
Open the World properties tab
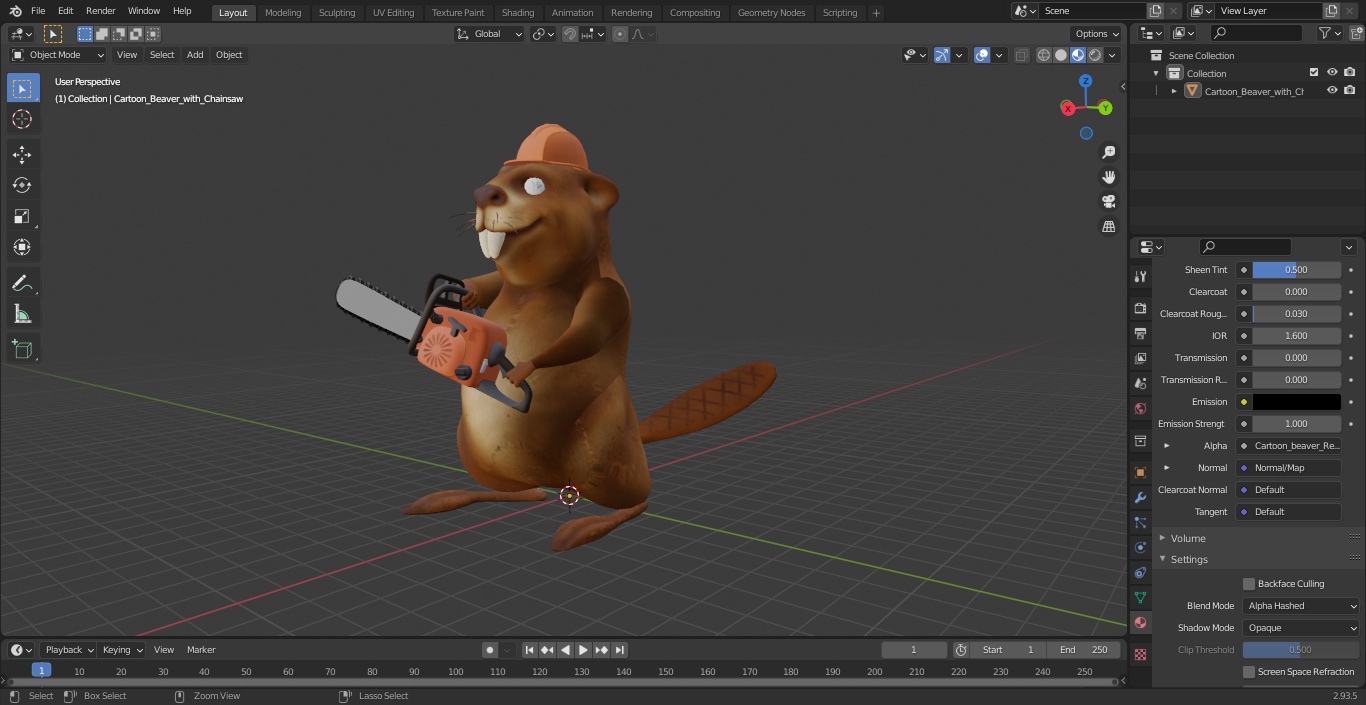coord(1140,408)
